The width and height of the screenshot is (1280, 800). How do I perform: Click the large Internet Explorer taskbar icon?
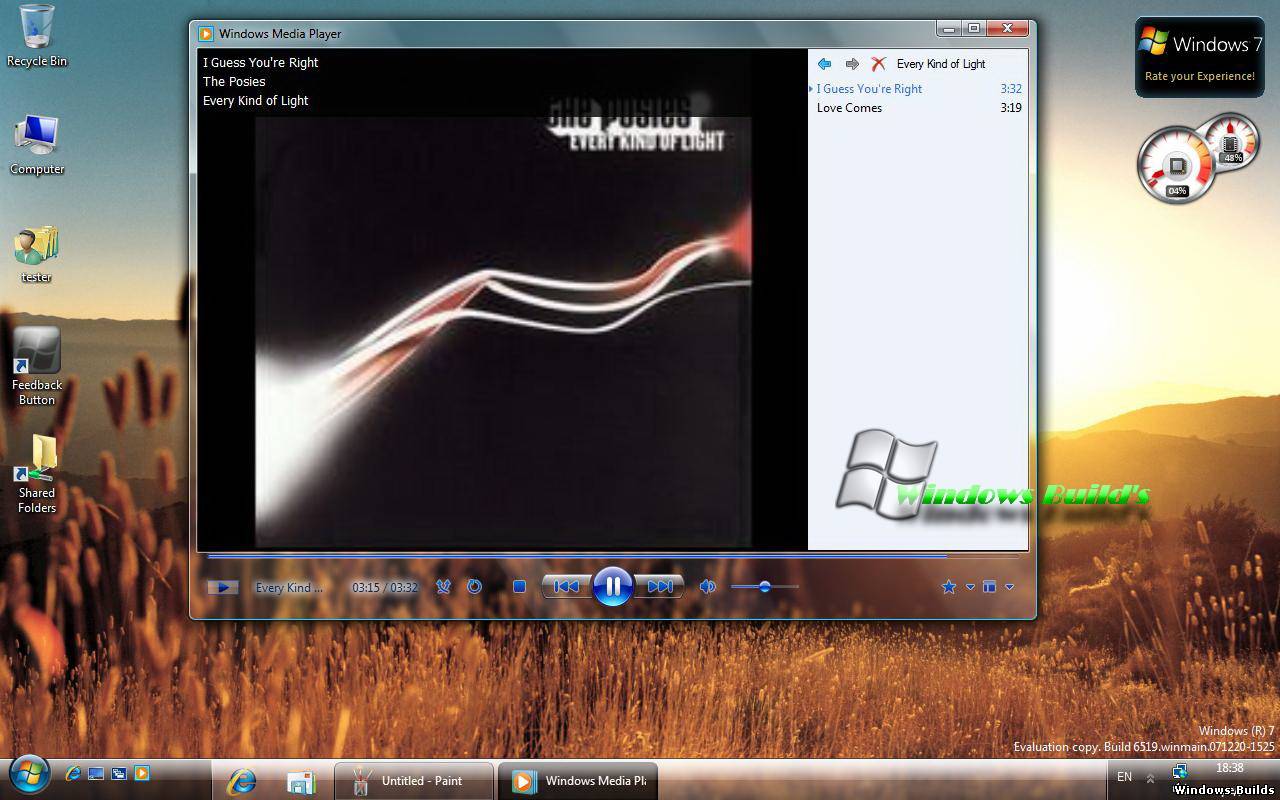coord(241,781)
